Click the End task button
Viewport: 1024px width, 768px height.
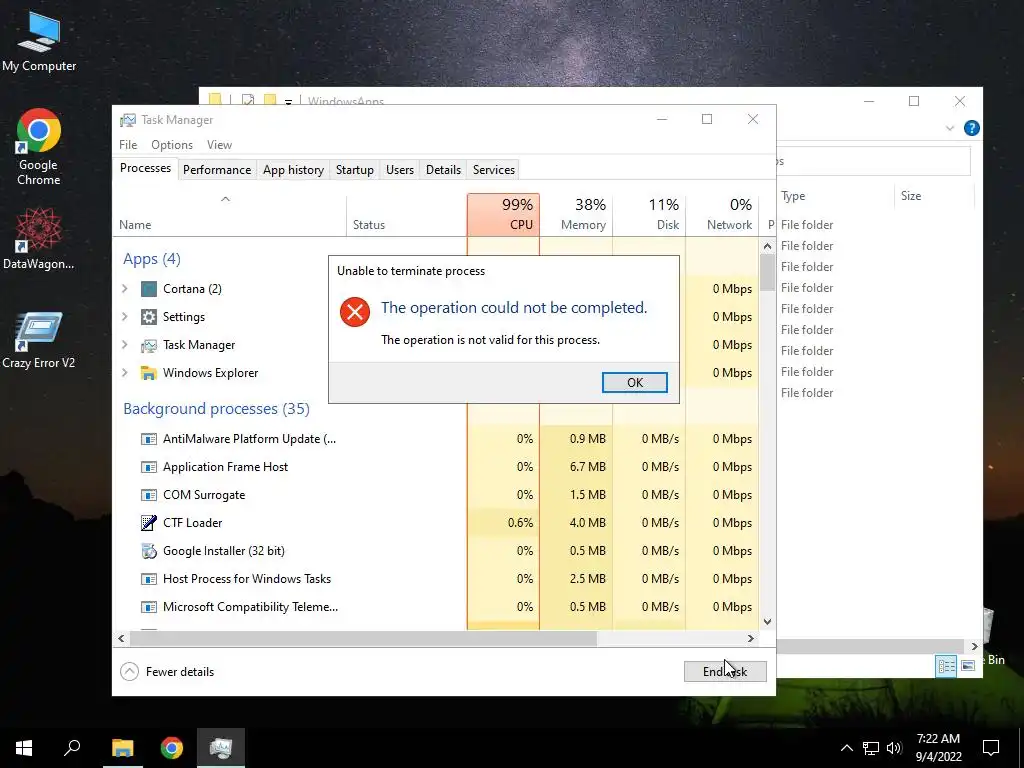725,671
